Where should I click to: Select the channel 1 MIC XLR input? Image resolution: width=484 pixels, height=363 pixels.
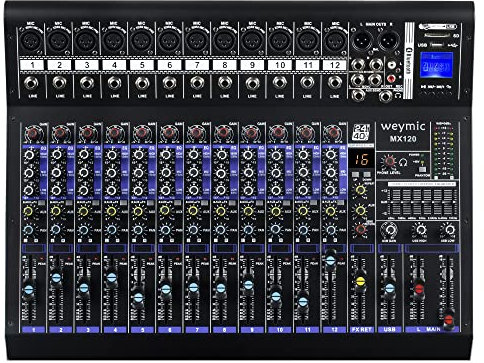click(x=31, y=41)
